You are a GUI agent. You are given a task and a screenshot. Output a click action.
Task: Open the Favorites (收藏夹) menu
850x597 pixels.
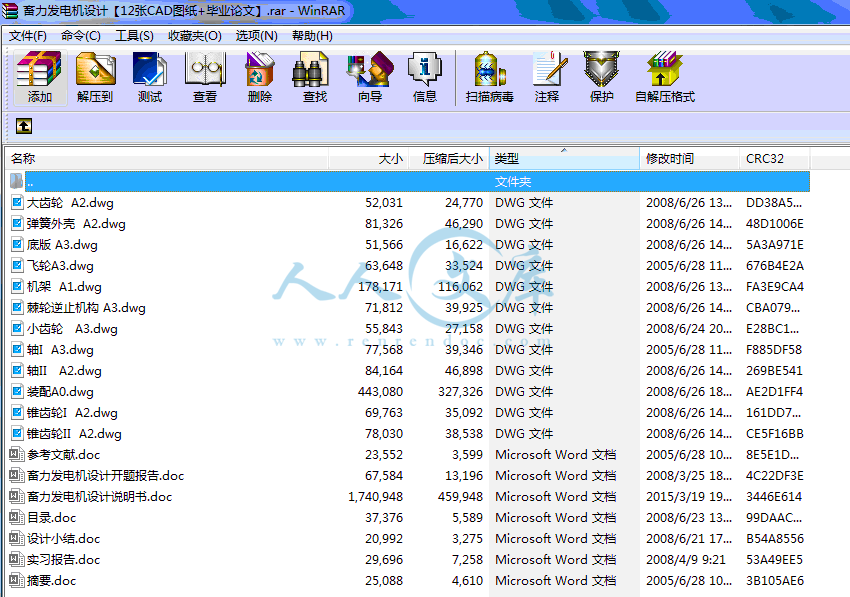tap(195, 36)
